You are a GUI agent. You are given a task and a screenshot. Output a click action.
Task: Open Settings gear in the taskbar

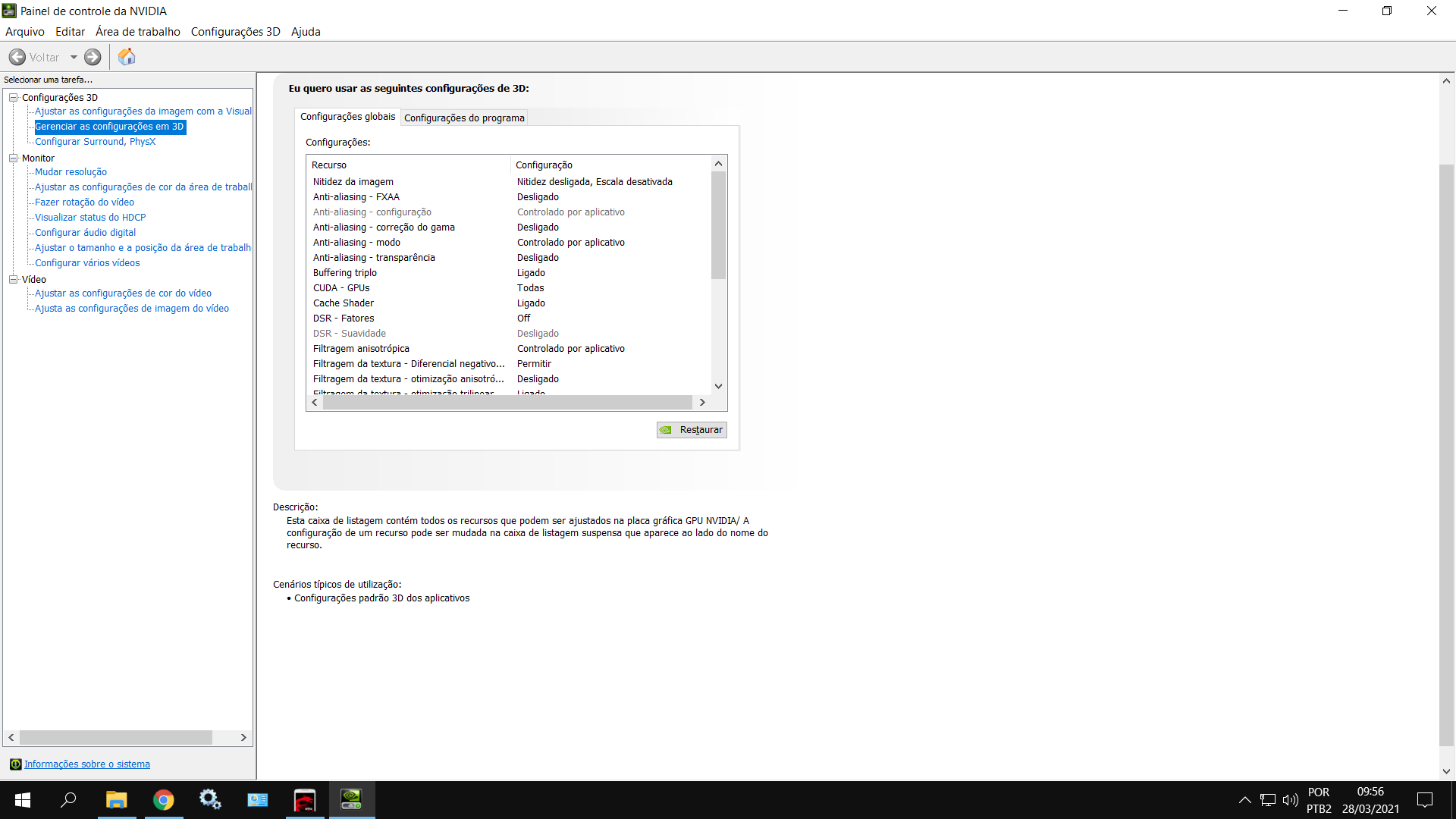(x=210, y=800)
